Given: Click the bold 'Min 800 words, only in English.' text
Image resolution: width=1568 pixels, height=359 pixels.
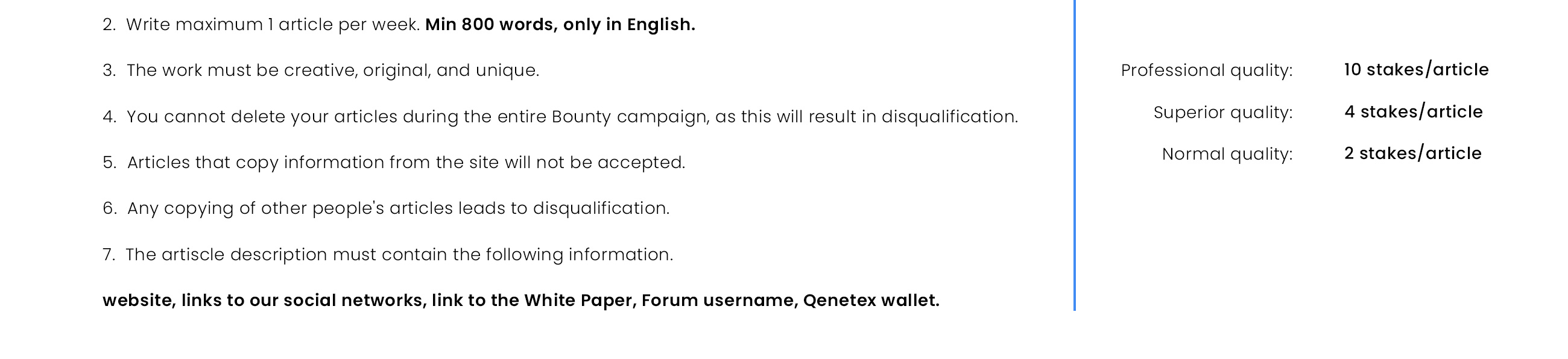Looking at the screenshot, I should 560,25.
